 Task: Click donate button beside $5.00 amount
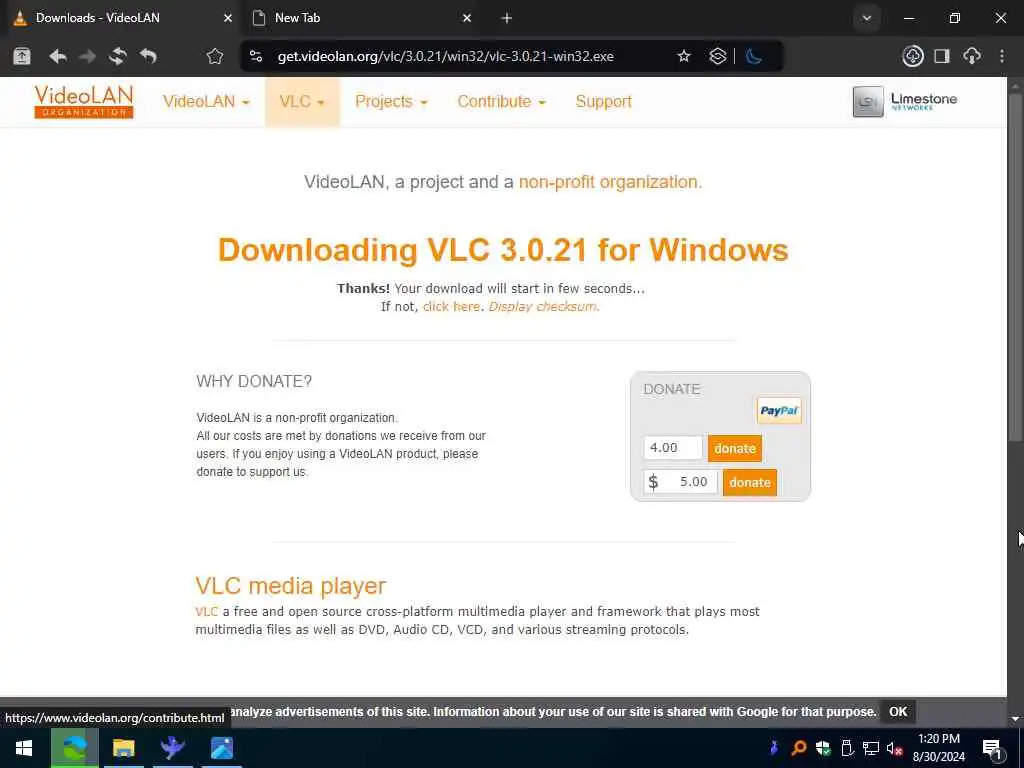pos(750,482)
